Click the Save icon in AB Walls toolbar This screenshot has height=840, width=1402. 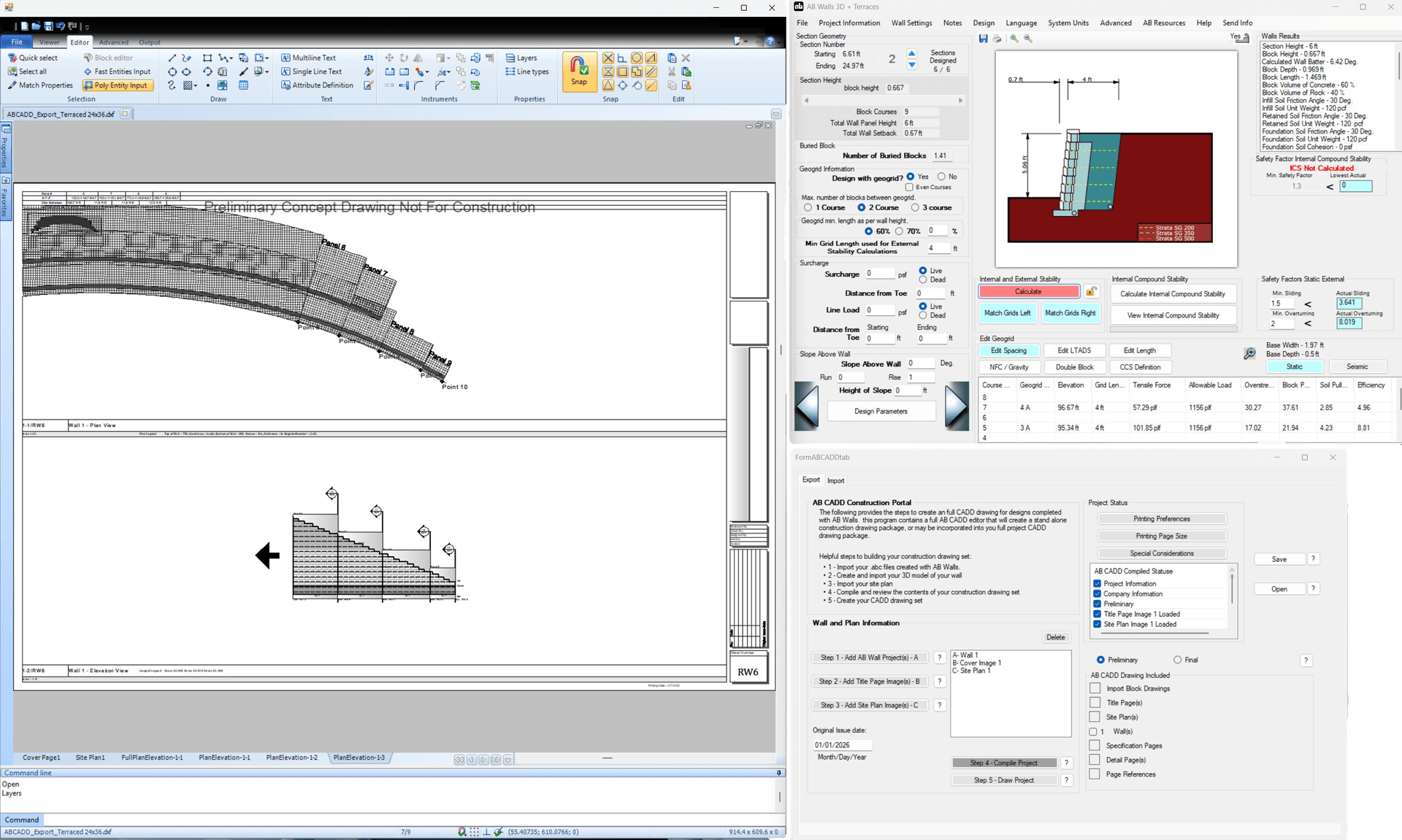point(984,39)
